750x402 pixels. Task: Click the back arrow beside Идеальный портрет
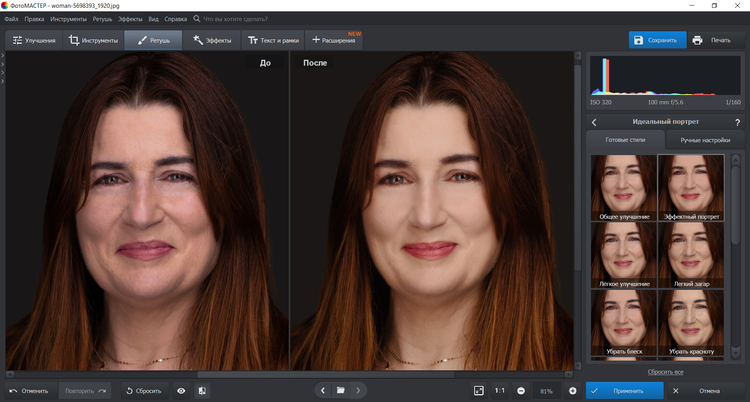(594, 122)
